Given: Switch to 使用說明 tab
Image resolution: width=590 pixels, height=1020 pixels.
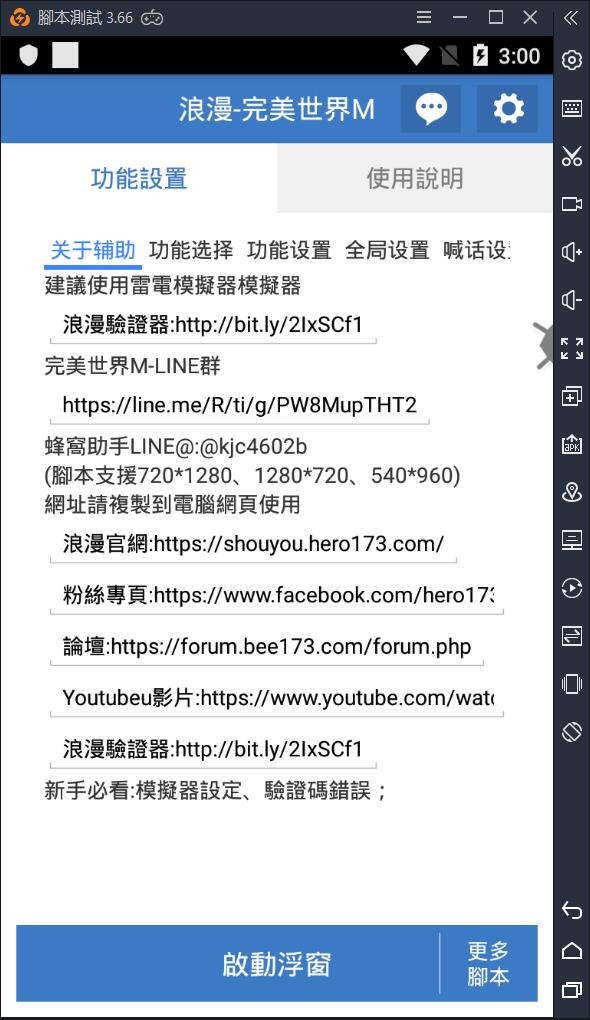Looking at the screenshot, I should click(x=414, y=178).
